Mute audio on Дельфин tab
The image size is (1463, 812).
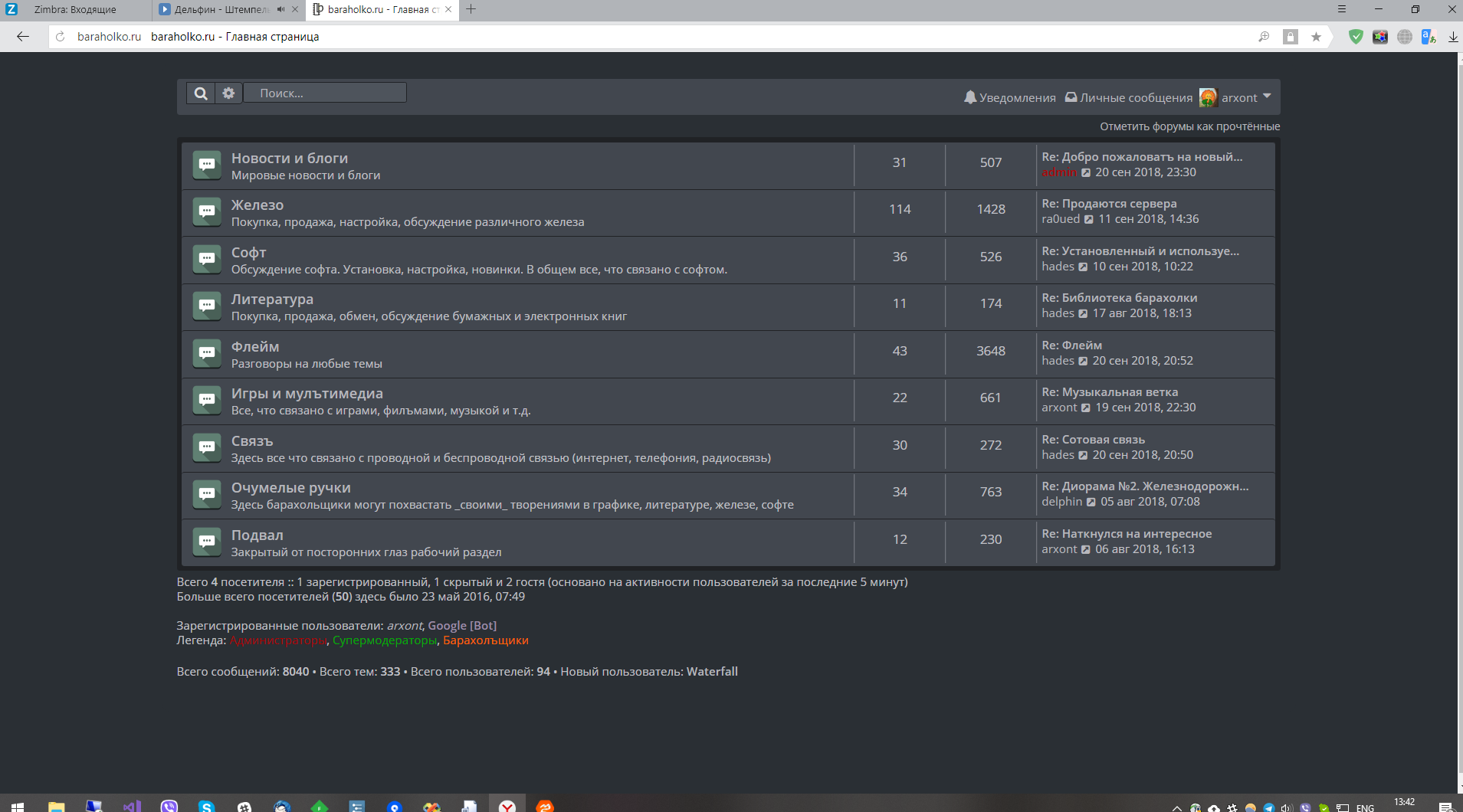280,10
